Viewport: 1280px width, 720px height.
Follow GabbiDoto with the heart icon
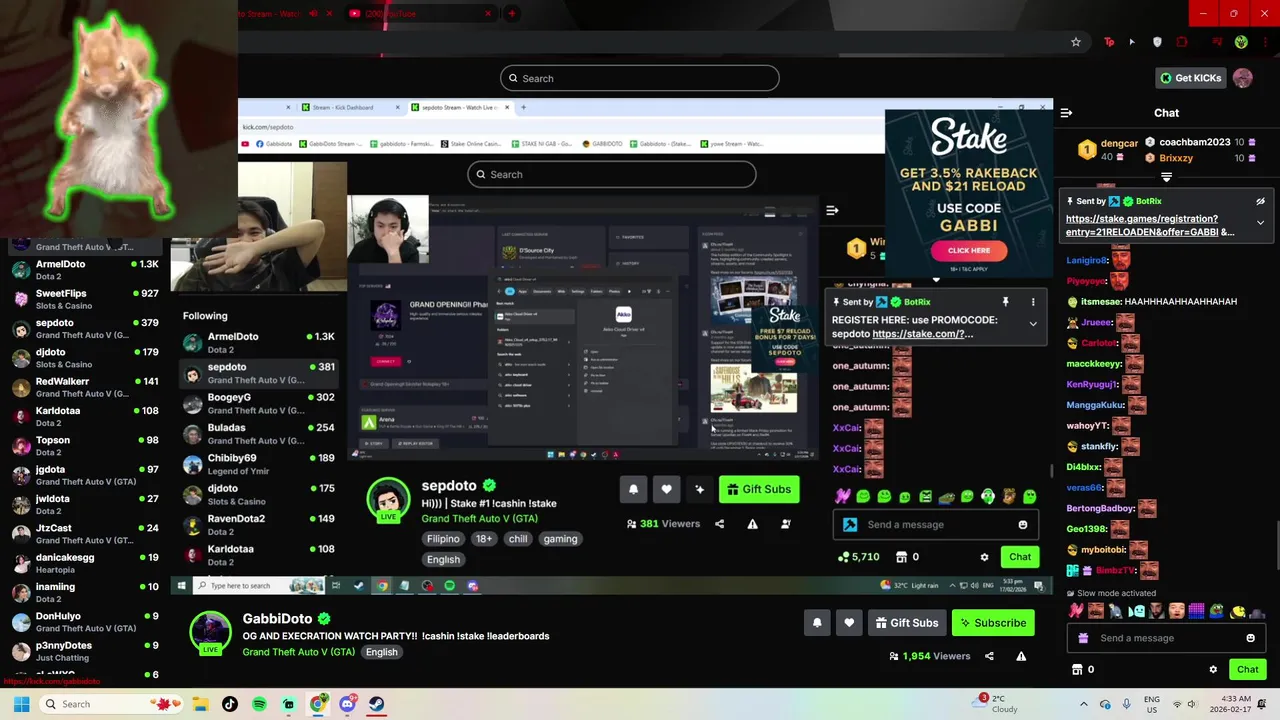pos(849,623)
